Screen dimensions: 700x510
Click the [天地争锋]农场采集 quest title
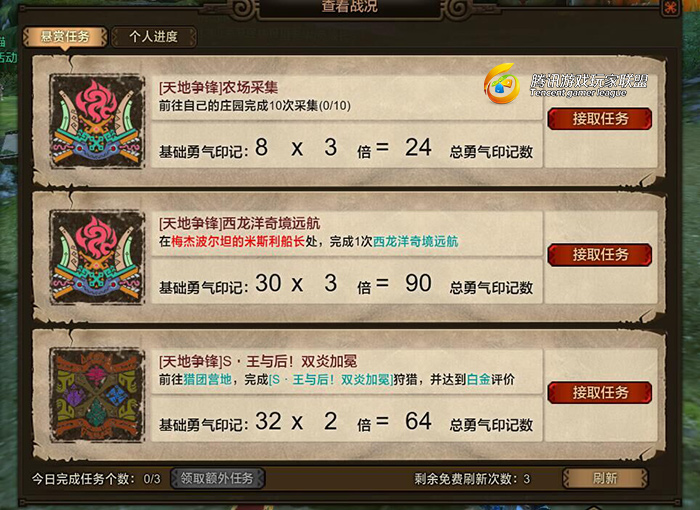[218, 88]
